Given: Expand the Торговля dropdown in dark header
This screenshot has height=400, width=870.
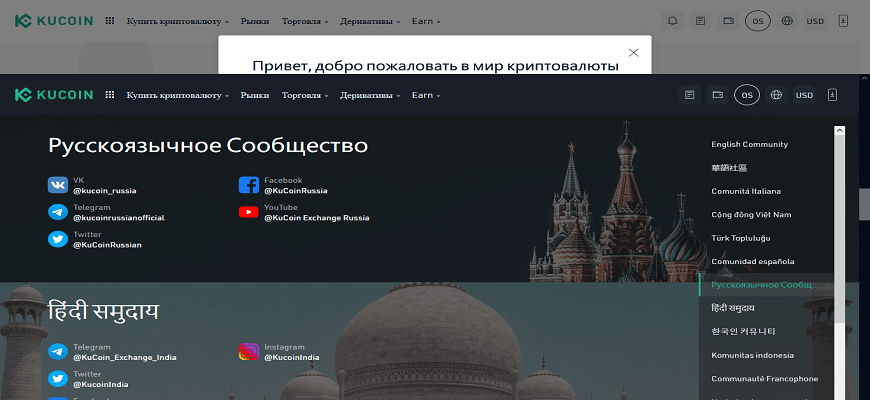Looking at the screenshot, I should coord(305,95).
